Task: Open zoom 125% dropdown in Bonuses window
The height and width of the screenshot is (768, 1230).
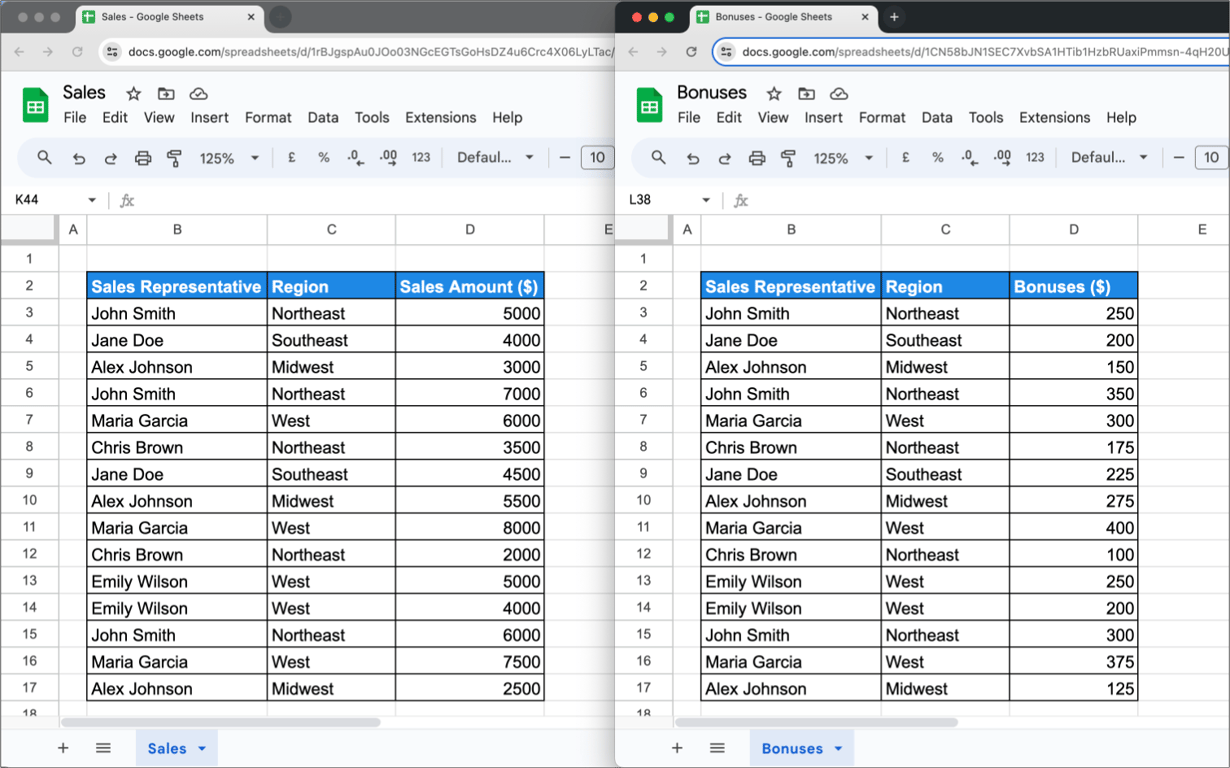Action: click(x=869, y=158)
